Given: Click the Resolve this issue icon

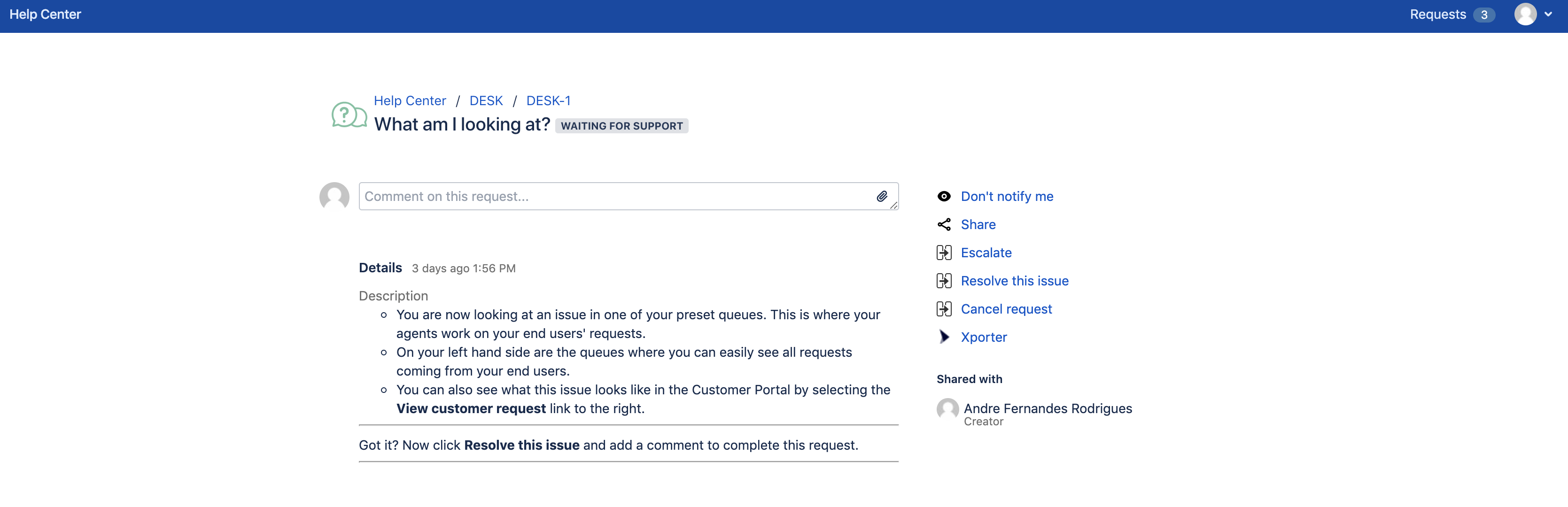Looking at the screenshot, I should [944, 281].
